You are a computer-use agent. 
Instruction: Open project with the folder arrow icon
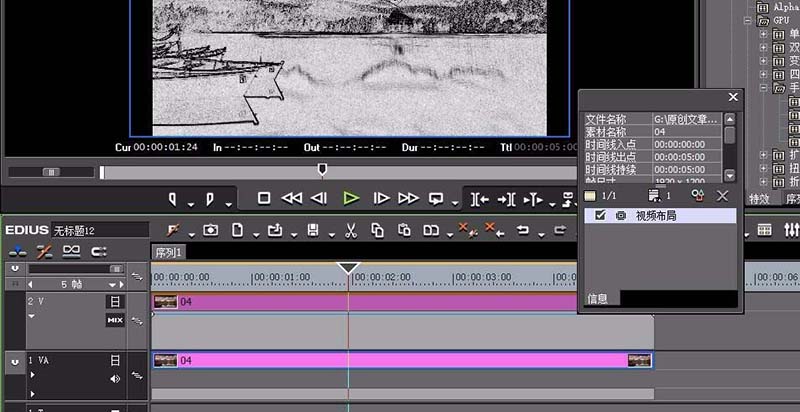[275, 230]
